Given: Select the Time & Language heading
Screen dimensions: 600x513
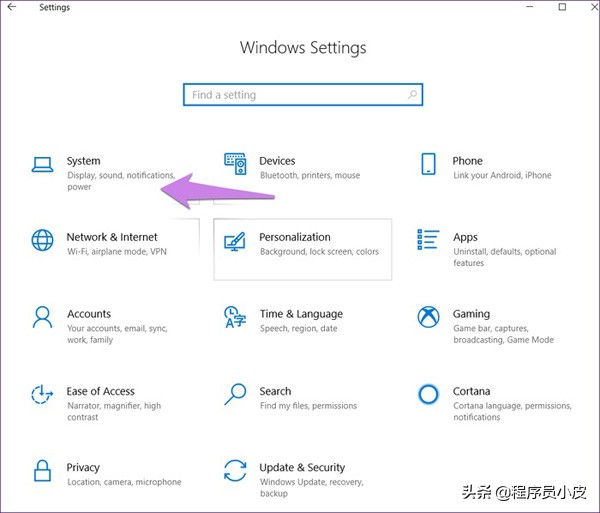Looking at the screenshot, I should [x=301, y=314].
